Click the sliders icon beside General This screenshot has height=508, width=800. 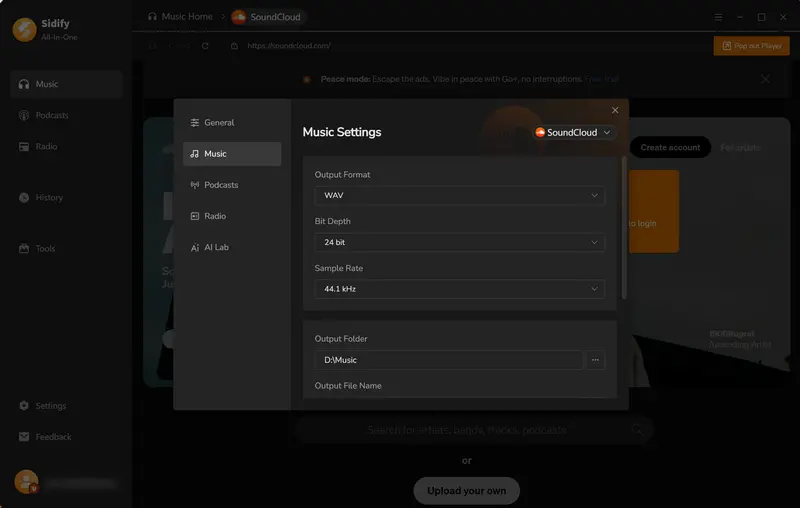coord(194,122)
